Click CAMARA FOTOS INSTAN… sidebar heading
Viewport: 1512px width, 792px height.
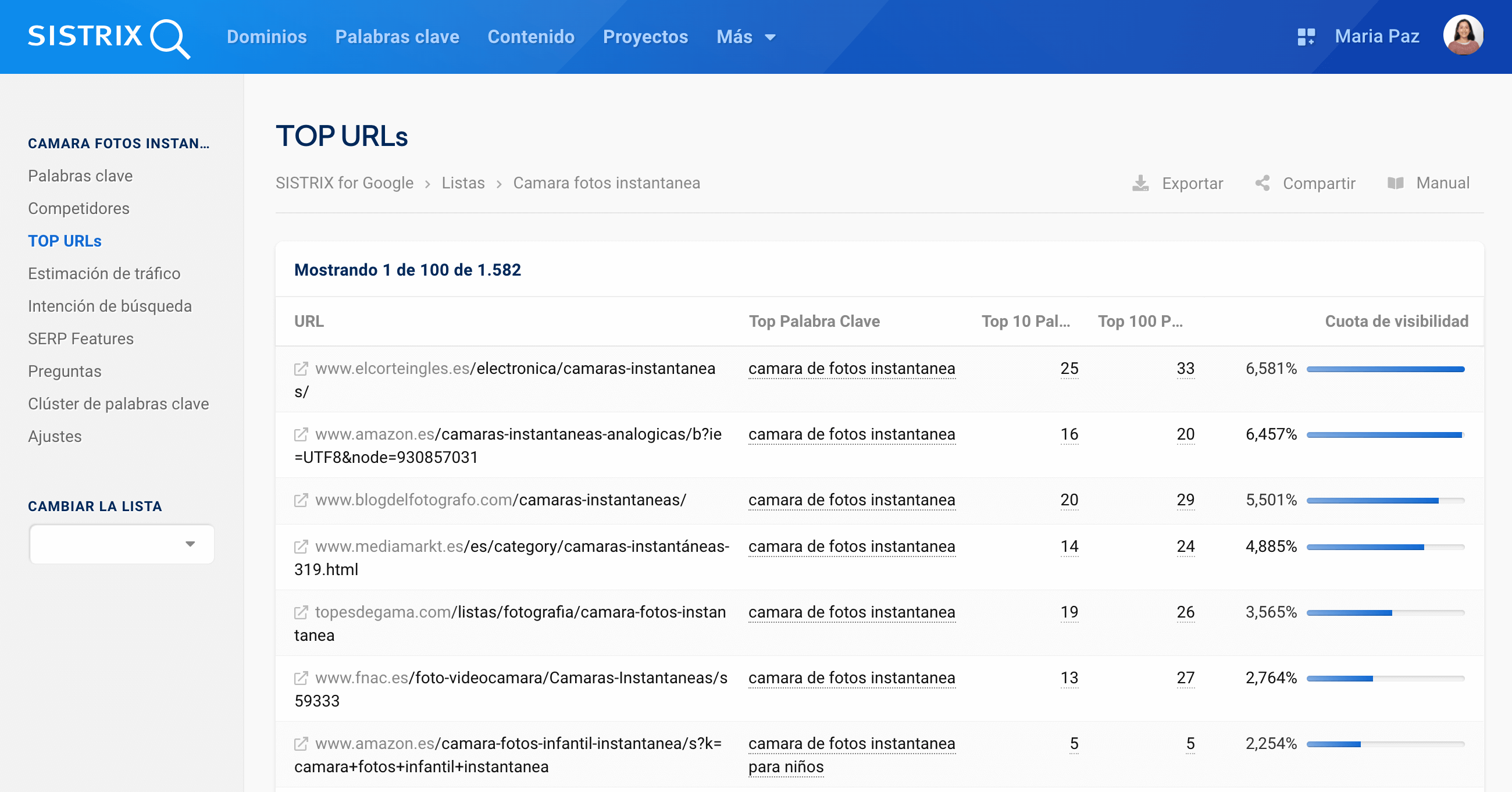[119, 144]
